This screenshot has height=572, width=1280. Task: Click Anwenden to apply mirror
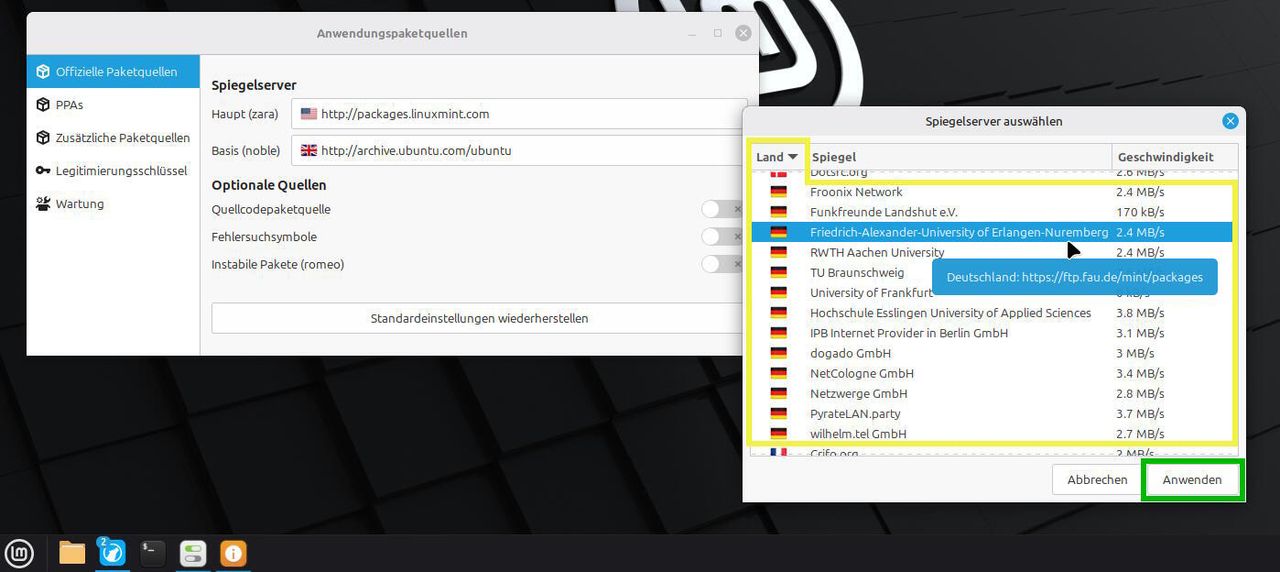(x=1192, y=480)
